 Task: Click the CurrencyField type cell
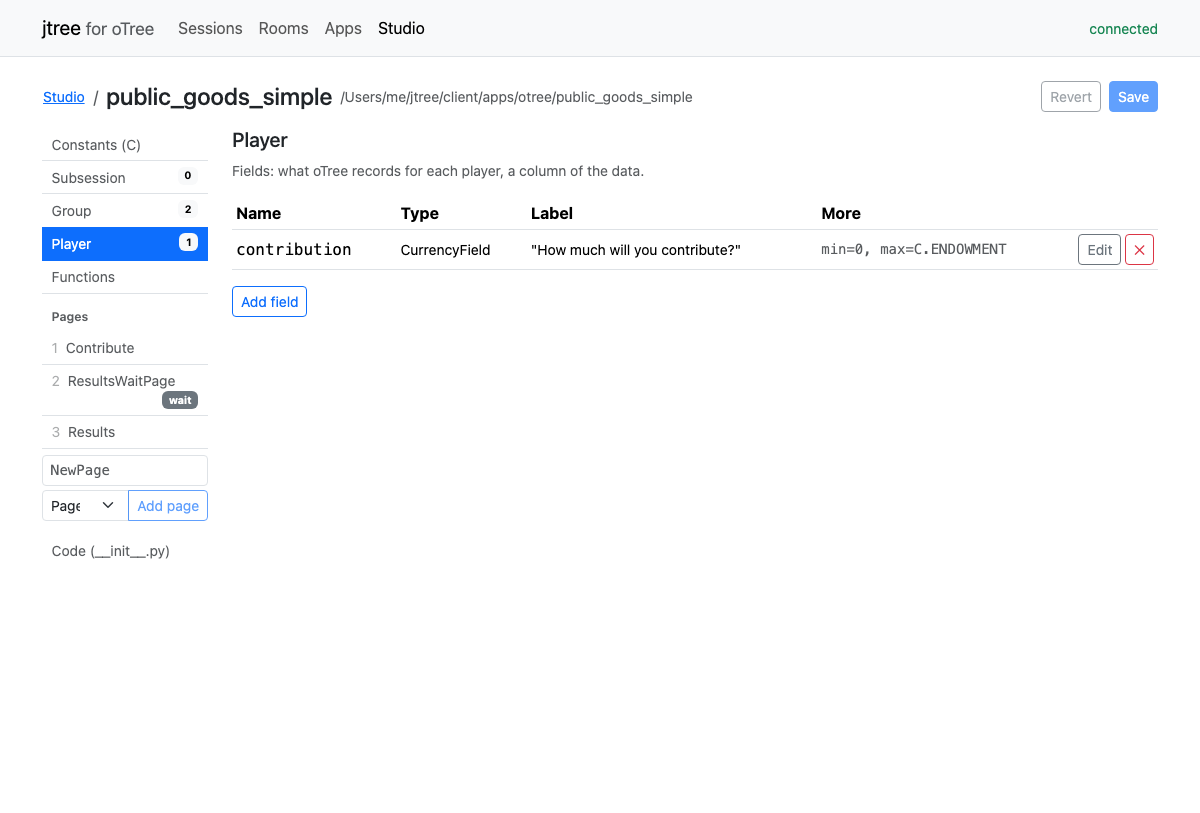pyautogui.click(x=445, y=250)
